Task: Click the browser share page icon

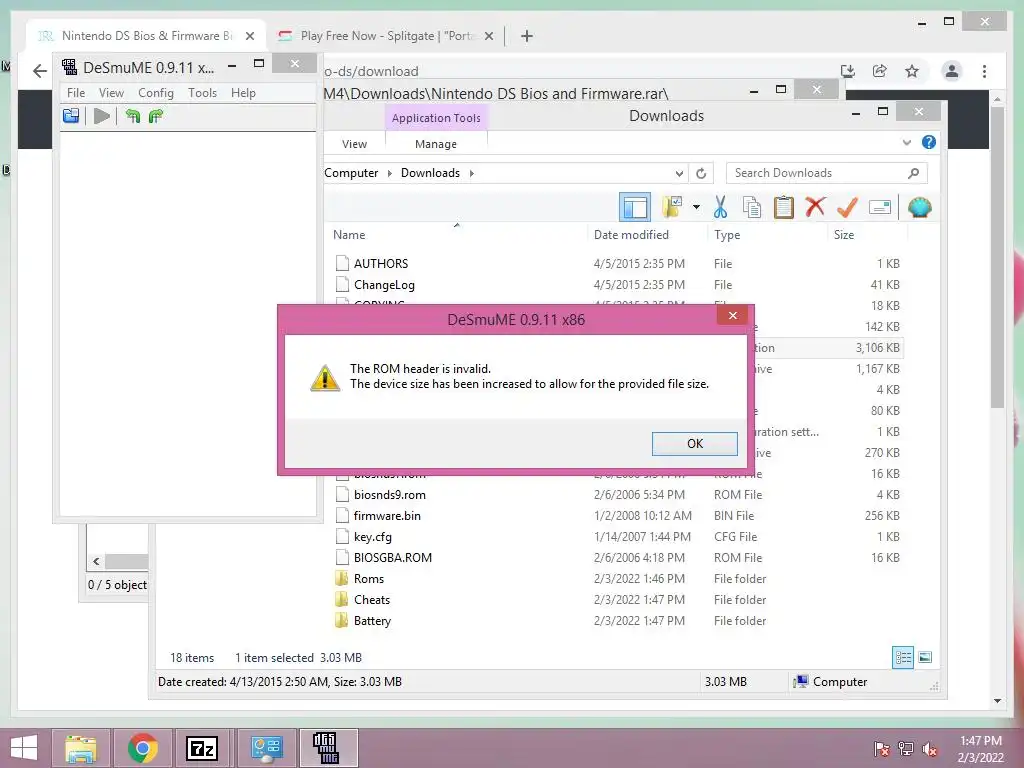Action: point(880,71)
